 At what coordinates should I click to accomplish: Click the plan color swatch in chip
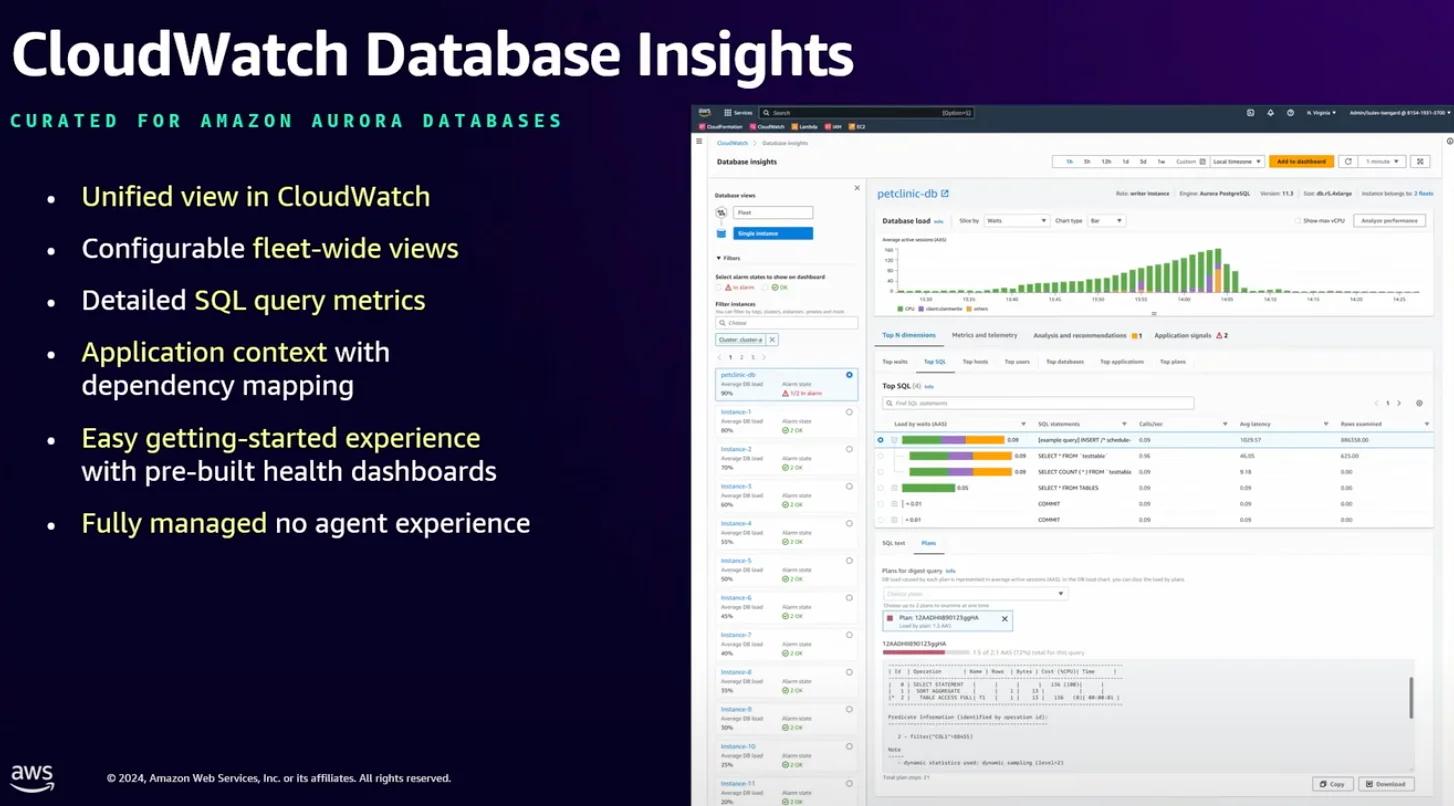click(x=890, y=619)
